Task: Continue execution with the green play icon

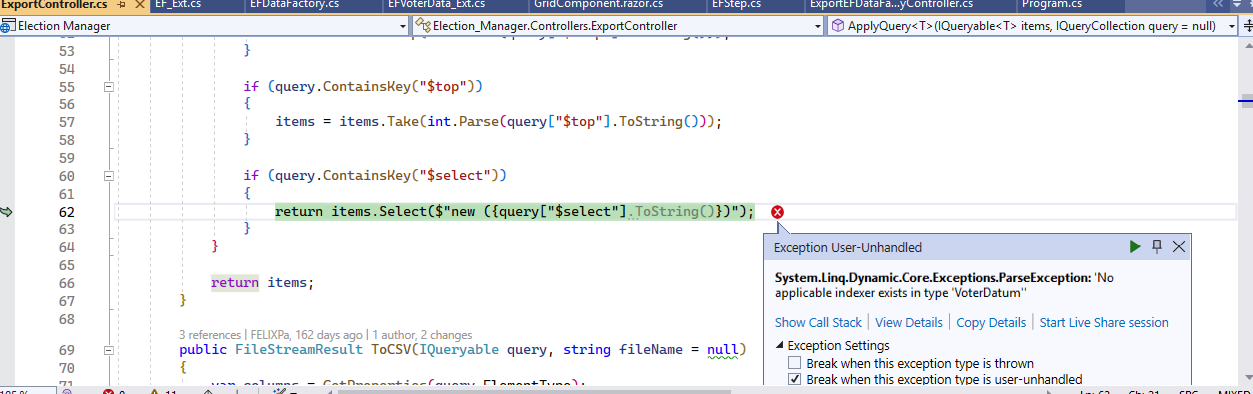Action: [x=1134, y=246]
